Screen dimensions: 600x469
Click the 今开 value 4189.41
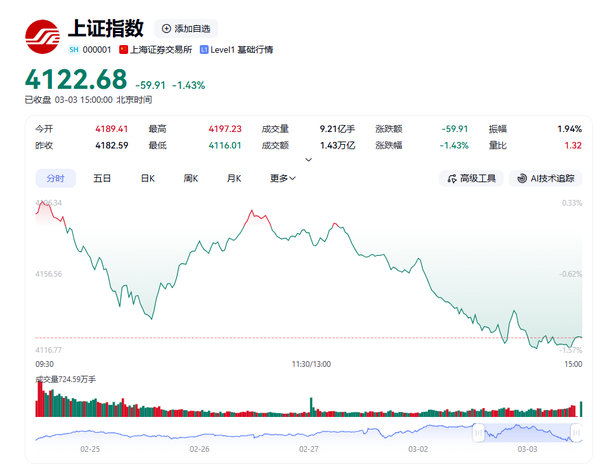(x=112, y=129)
